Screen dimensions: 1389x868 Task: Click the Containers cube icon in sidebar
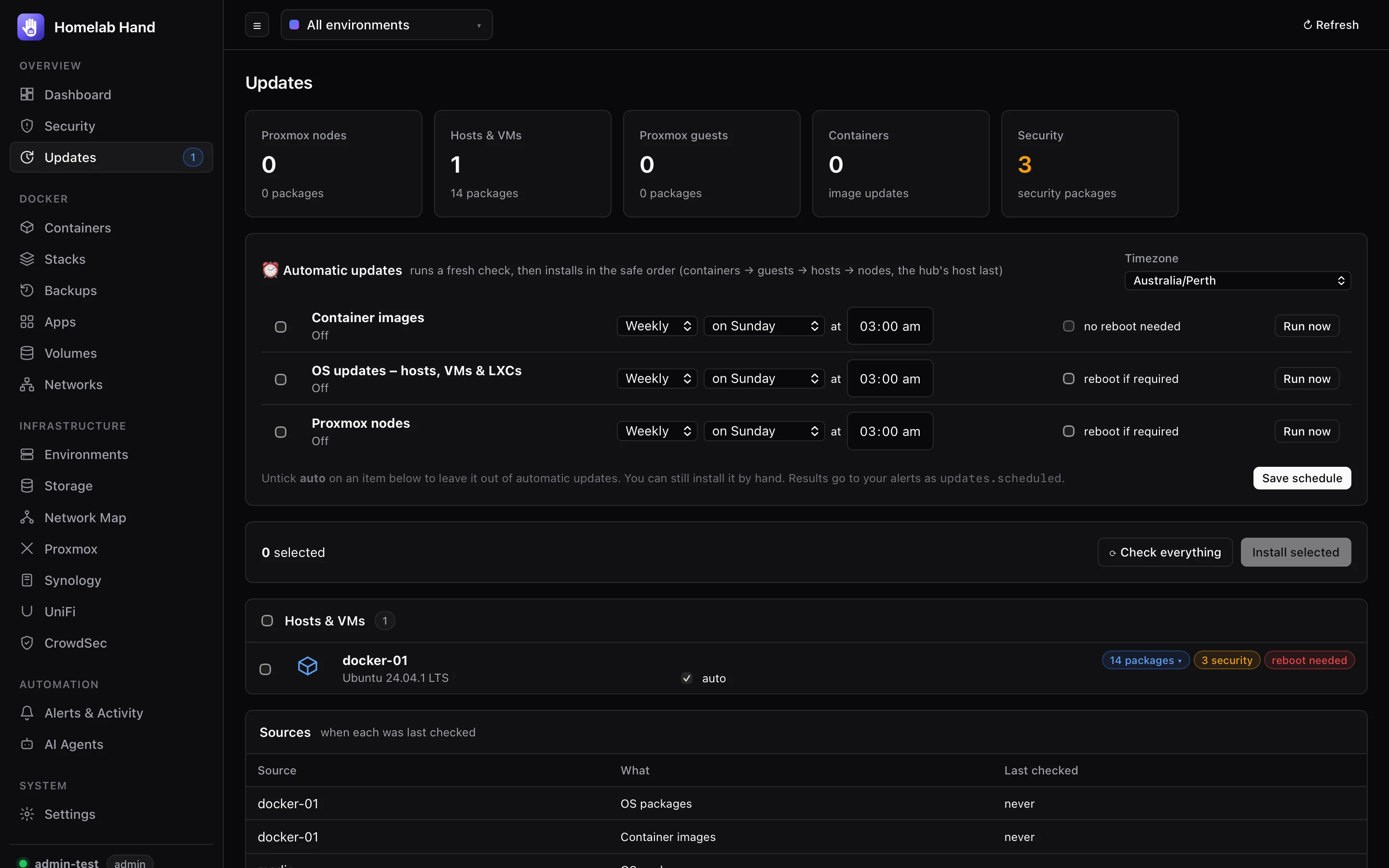click(27, 227)
